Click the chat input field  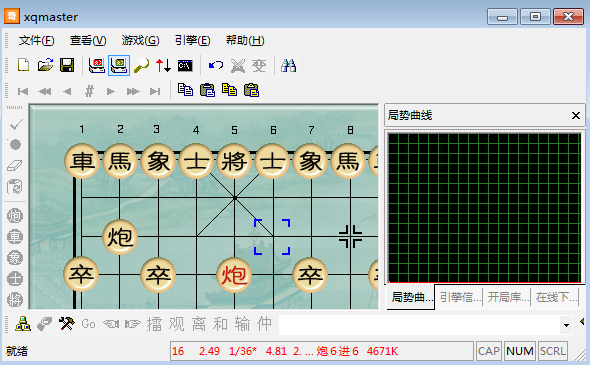420,325
